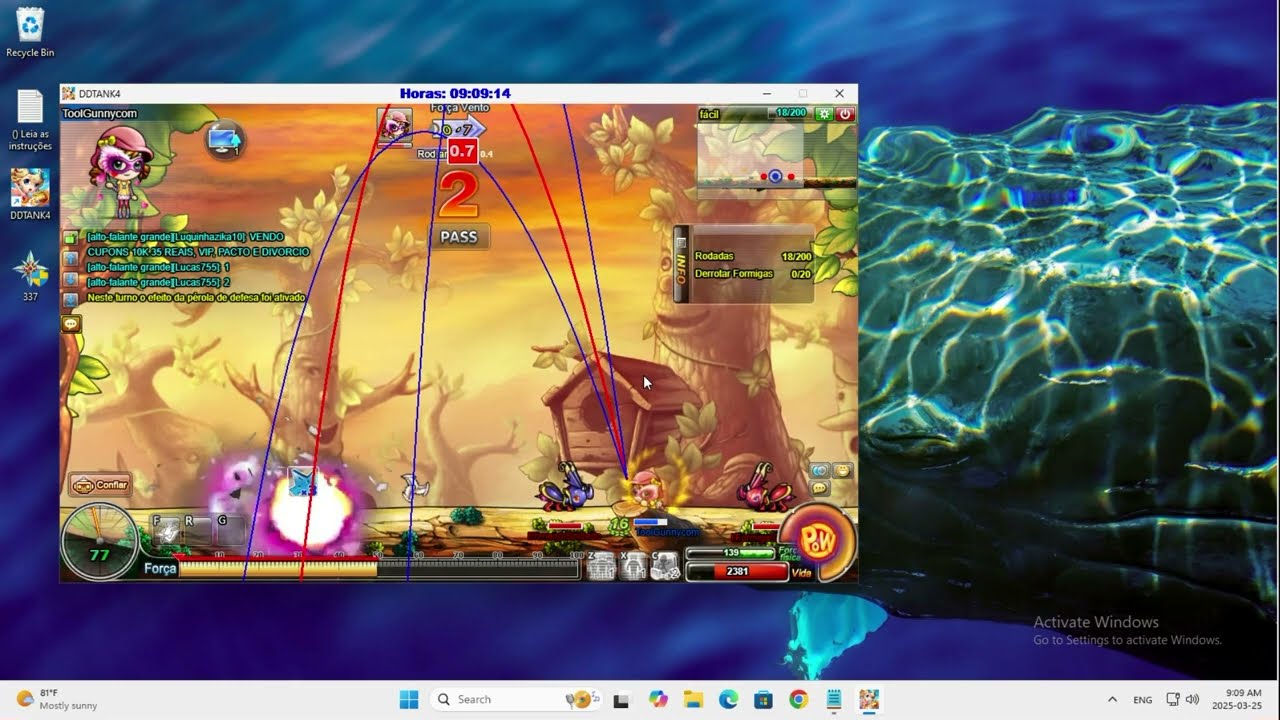The width and height of the screenshot is (1280, 720).
Task: Open the Windows Start menu
Action: pos(409,699)
